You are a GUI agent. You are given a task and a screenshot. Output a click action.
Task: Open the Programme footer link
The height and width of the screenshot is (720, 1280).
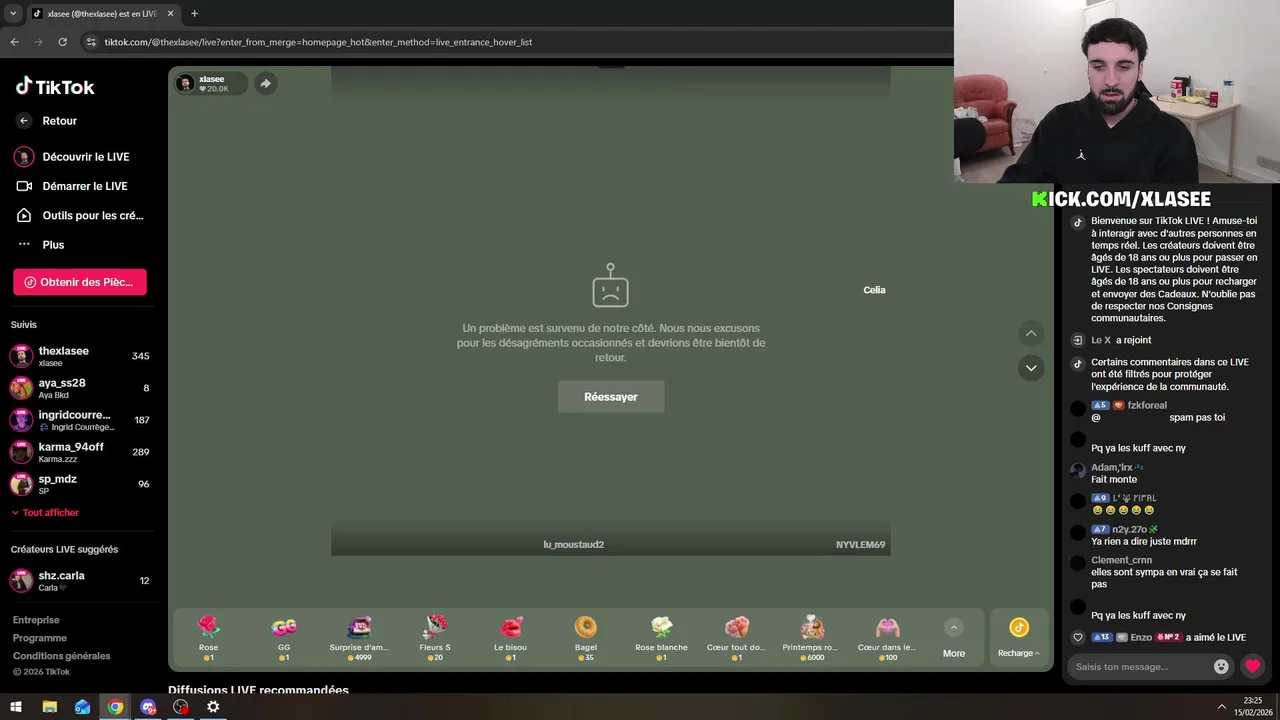[x=40, y=638]
